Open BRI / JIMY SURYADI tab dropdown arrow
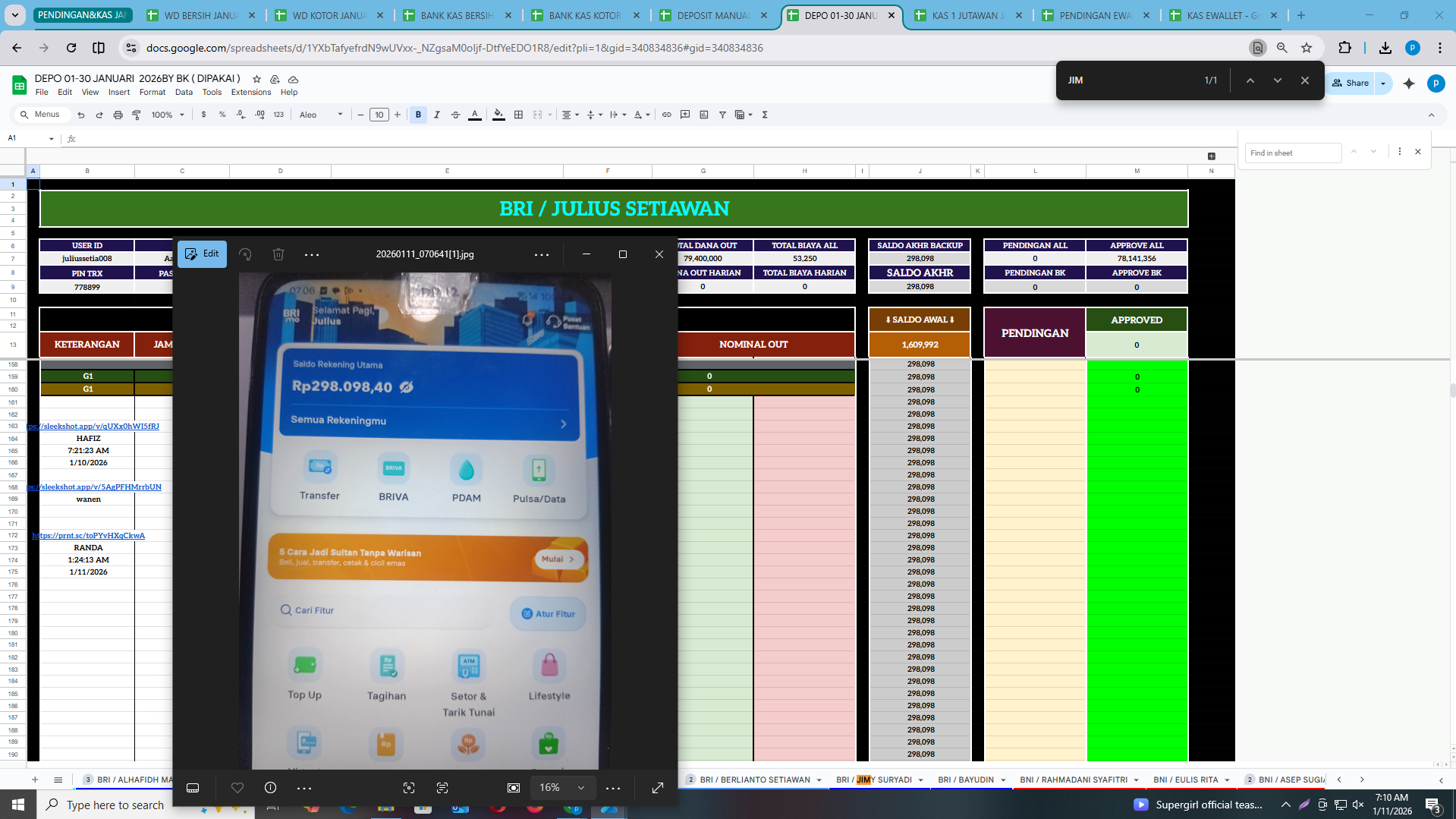 coord(921,780)
